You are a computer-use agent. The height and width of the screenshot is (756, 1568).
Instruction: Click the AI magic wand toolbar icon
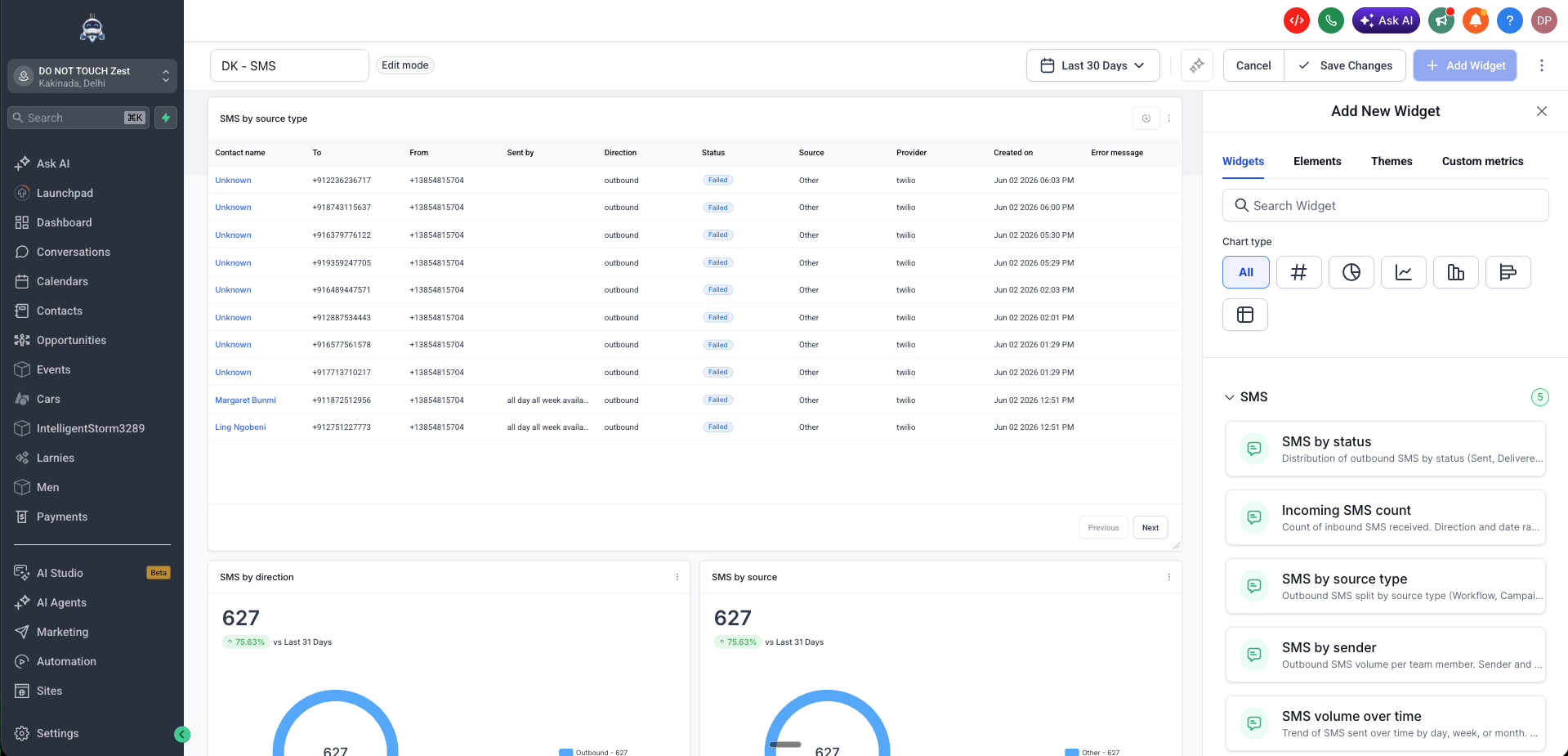[x=1196, y=65]
